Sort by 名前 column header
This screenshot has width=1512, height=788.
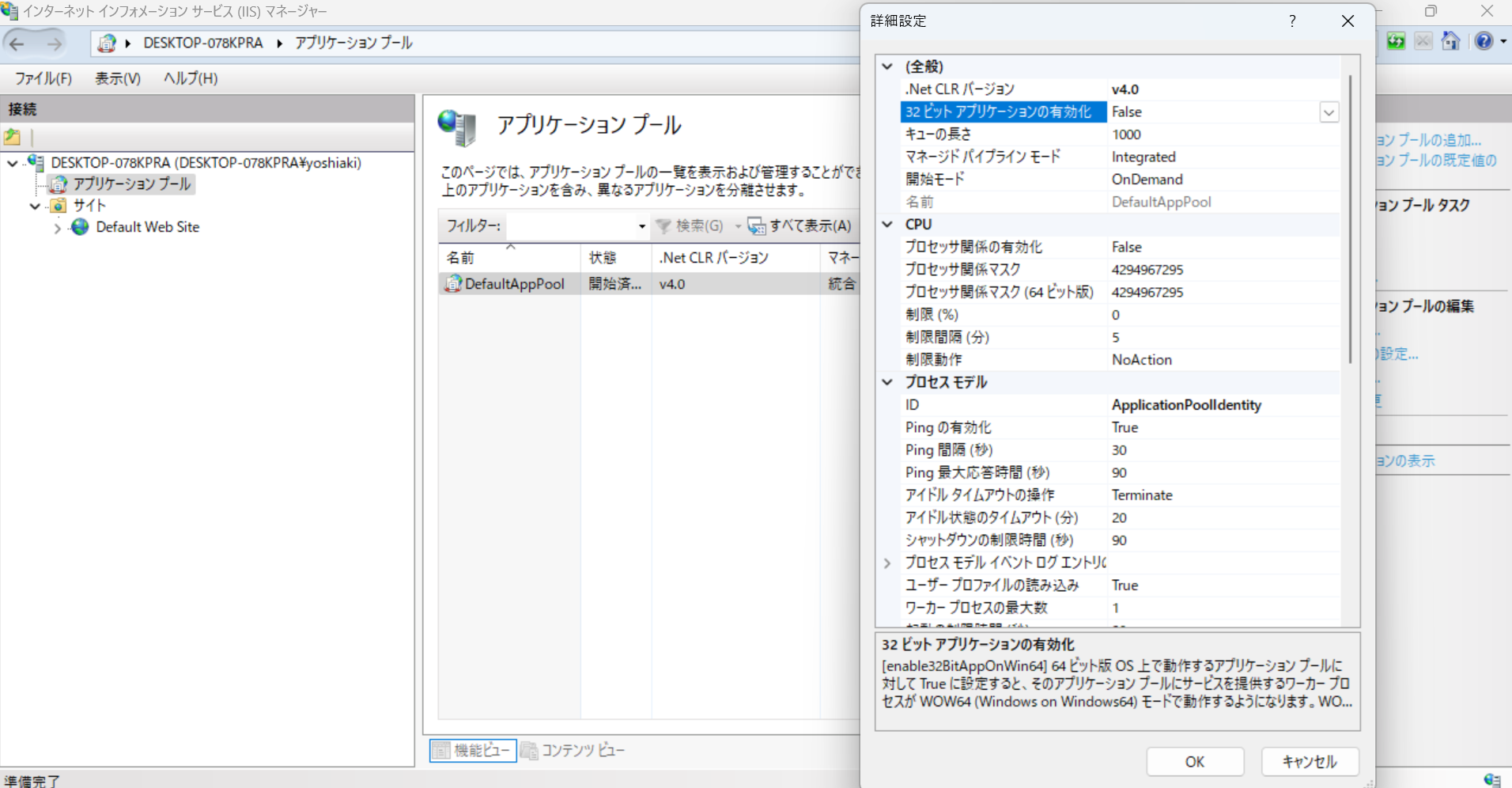coord(509,258)
